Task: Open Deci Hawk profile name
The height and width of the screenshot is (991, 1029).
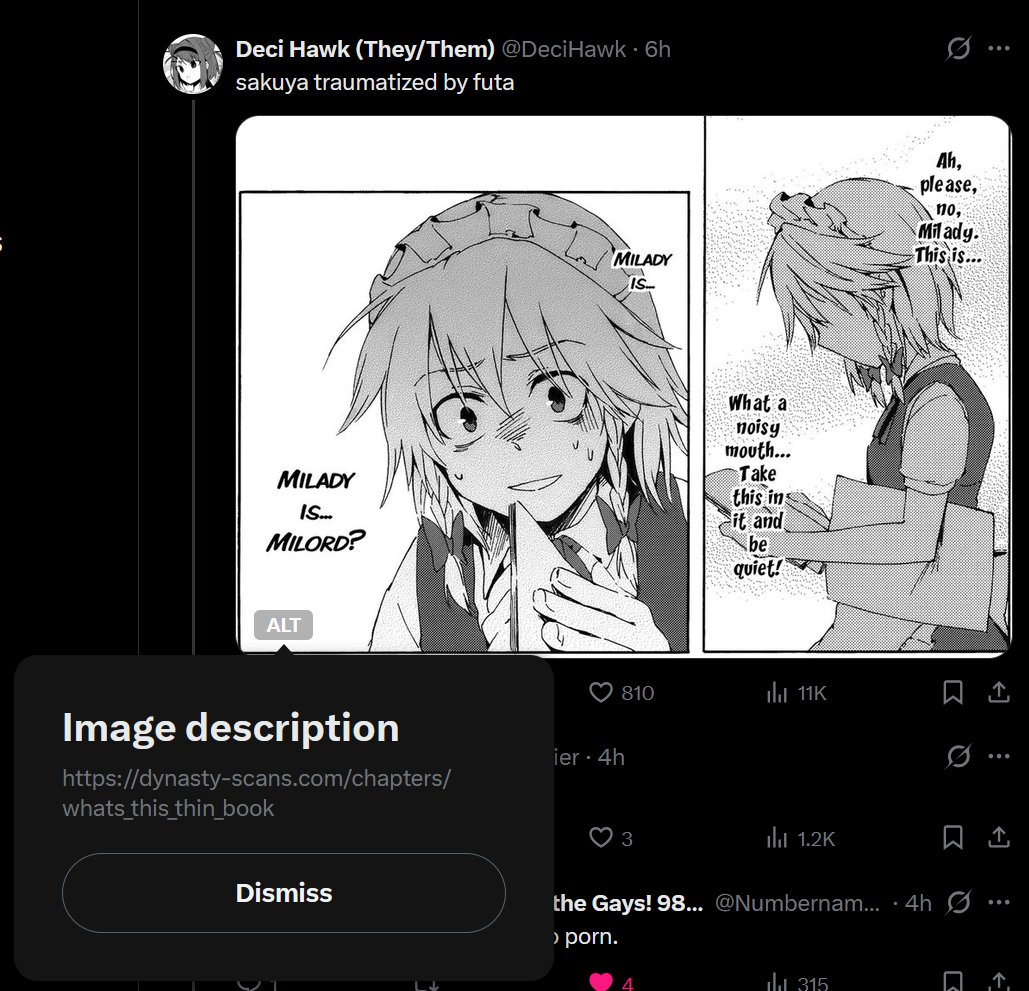Action: pos(364,49)
